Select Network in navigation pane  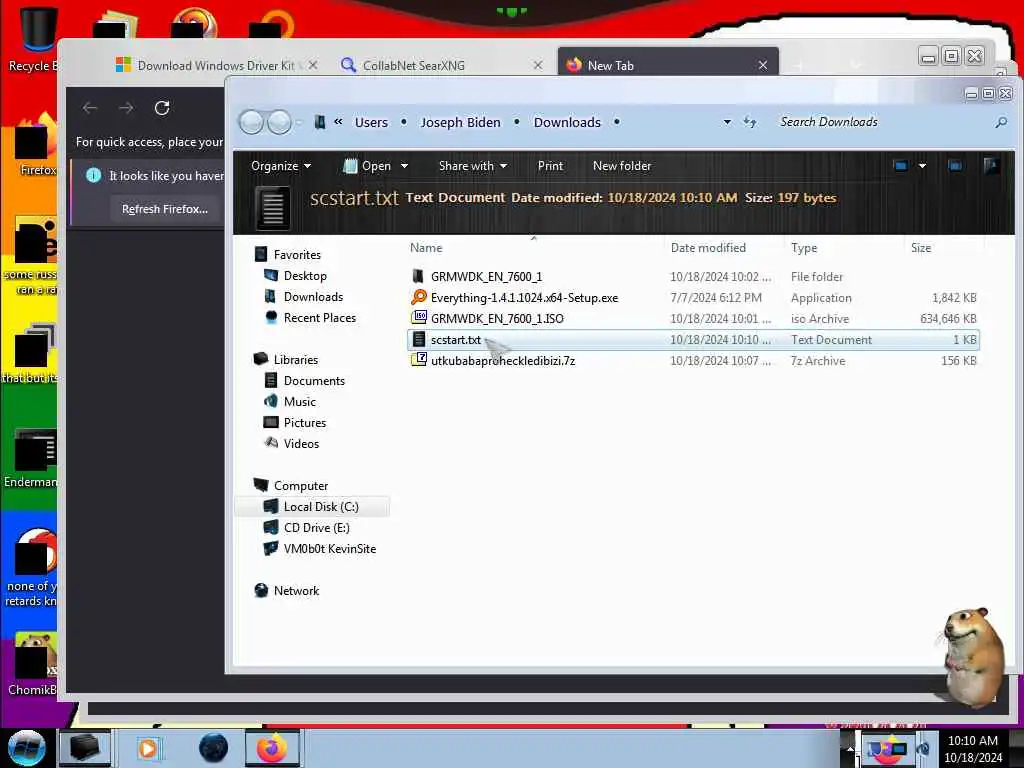(x=296, y=590)
